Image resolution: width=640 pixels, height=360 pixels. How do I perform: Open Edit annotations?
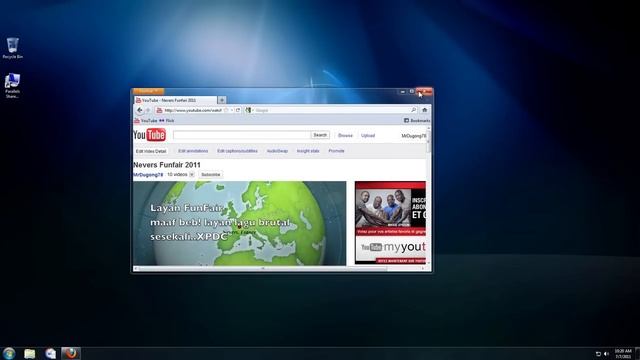point(193,151)
